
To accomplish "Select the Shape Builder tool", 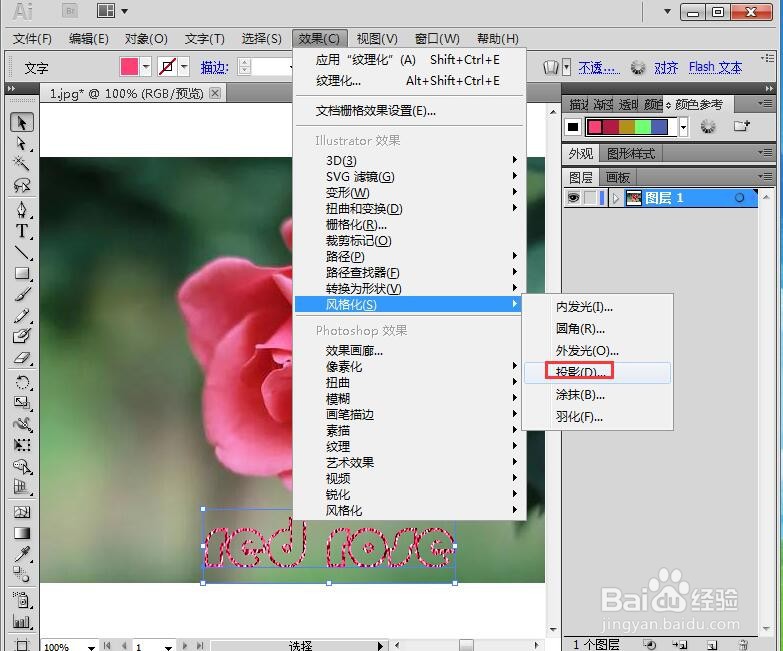I will pos(21,466).
